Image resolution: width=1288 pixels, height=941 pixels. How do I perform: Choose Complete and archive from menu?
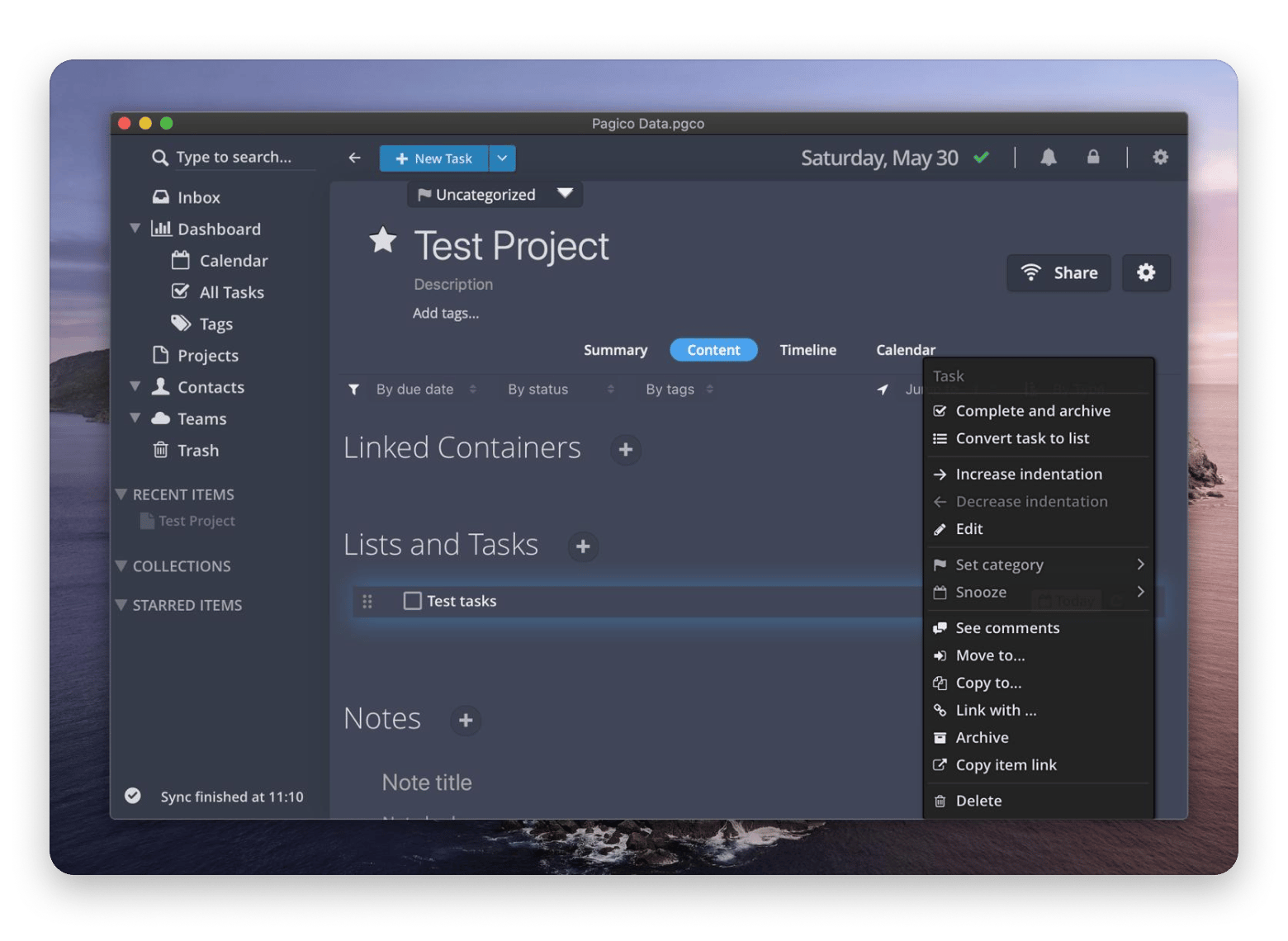[1032, 411]
